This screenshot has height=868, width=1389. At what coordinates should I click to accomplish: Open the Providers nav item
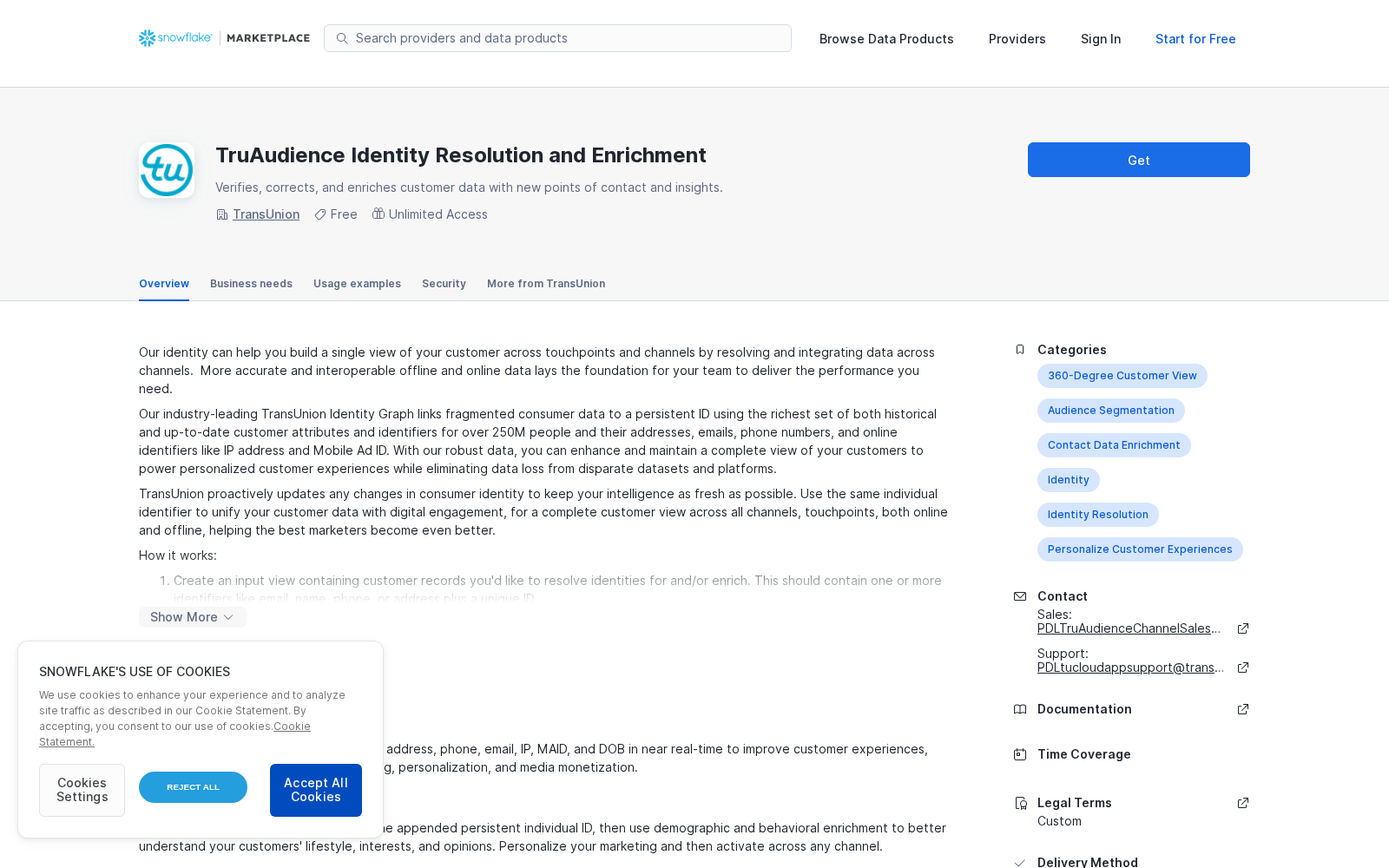tap(1017, 39)
